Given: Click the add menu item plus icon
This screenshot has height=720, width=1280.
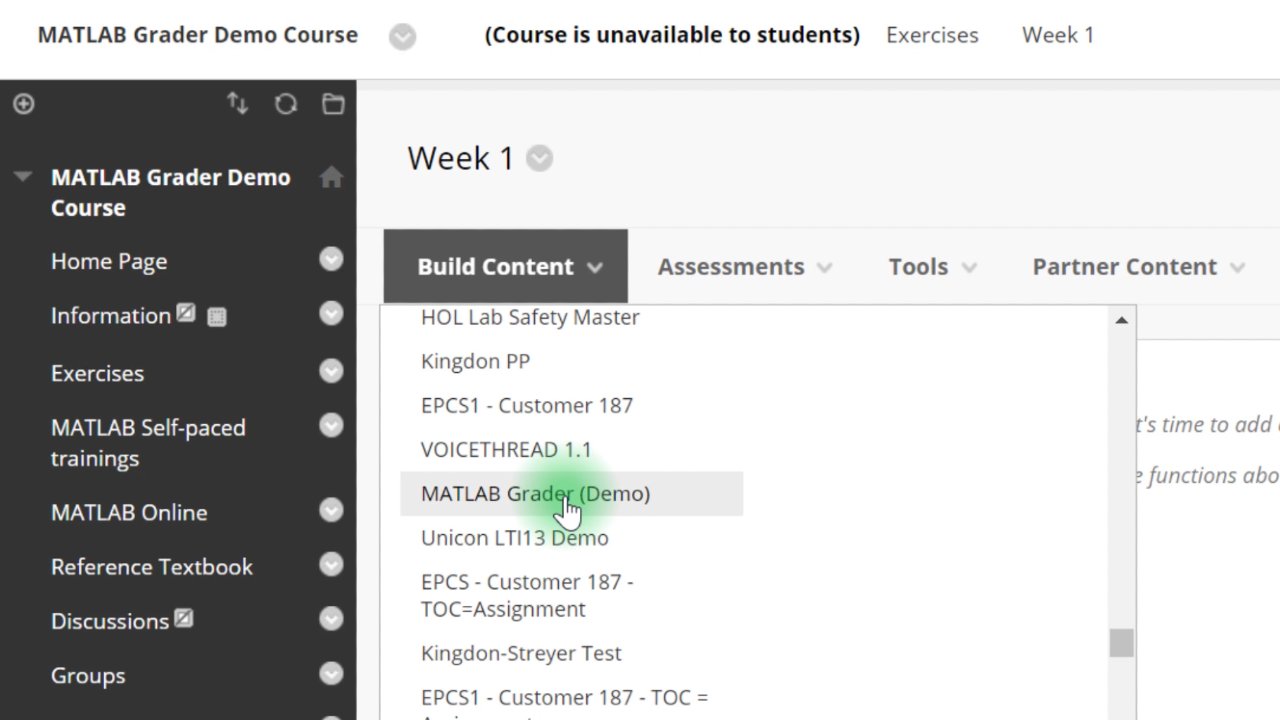Looking at the screenshot, I should 22,103.
